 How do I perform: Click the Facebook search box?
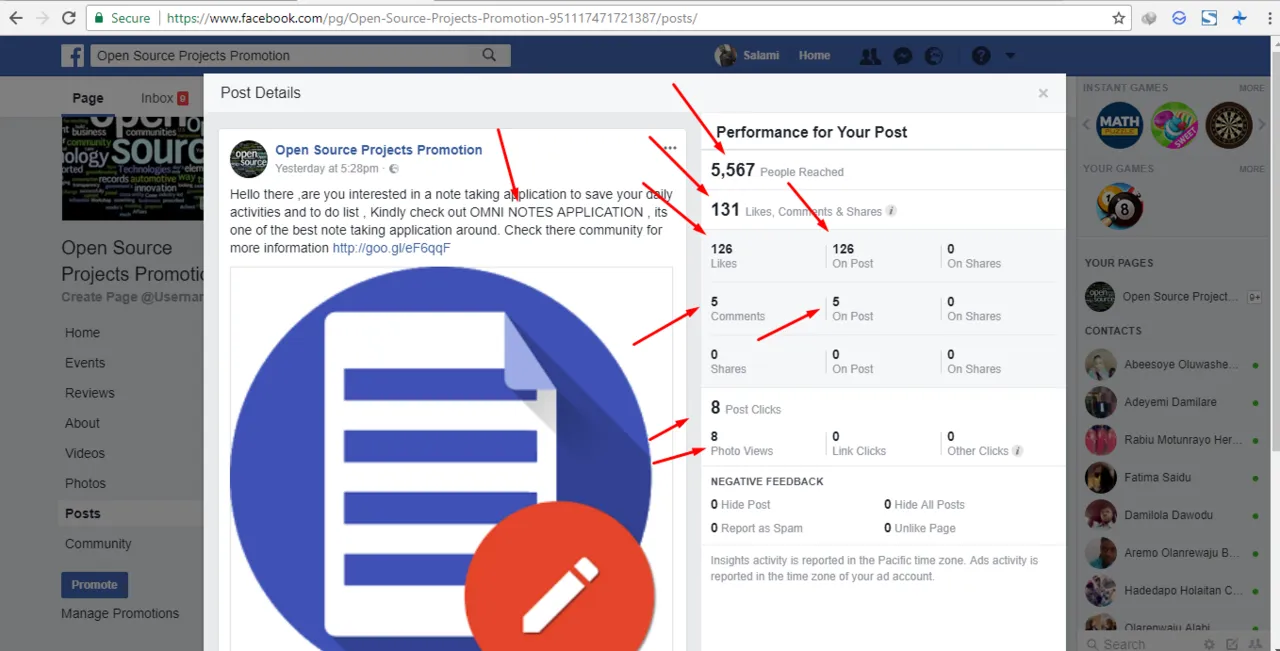281,56
